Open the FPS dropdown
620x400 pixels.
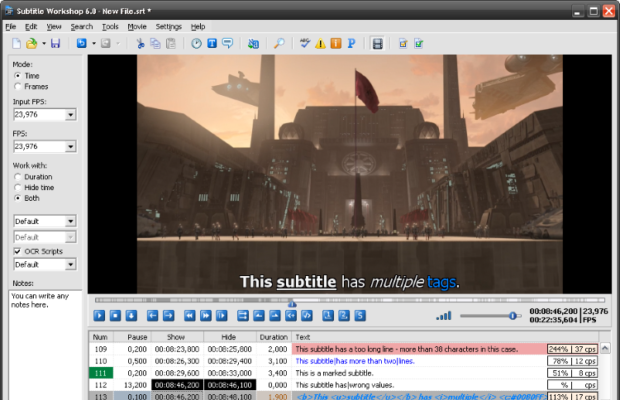pos(70,147)
